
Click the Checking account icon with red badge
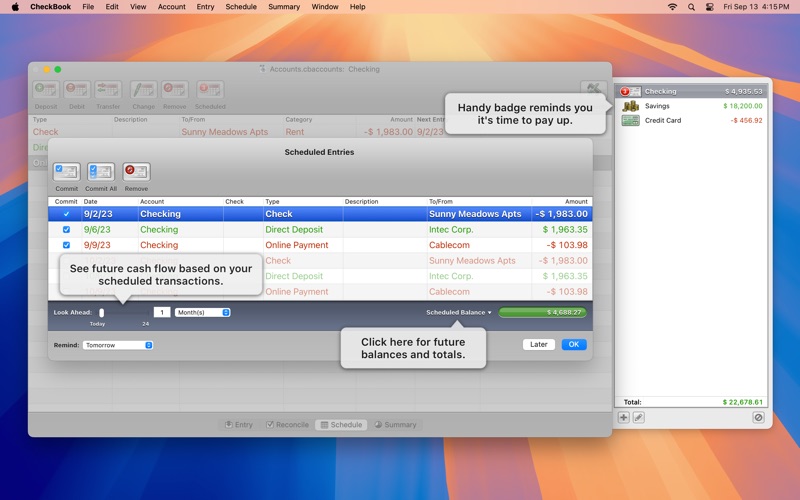pyautogui.click(x=630, y=91)
